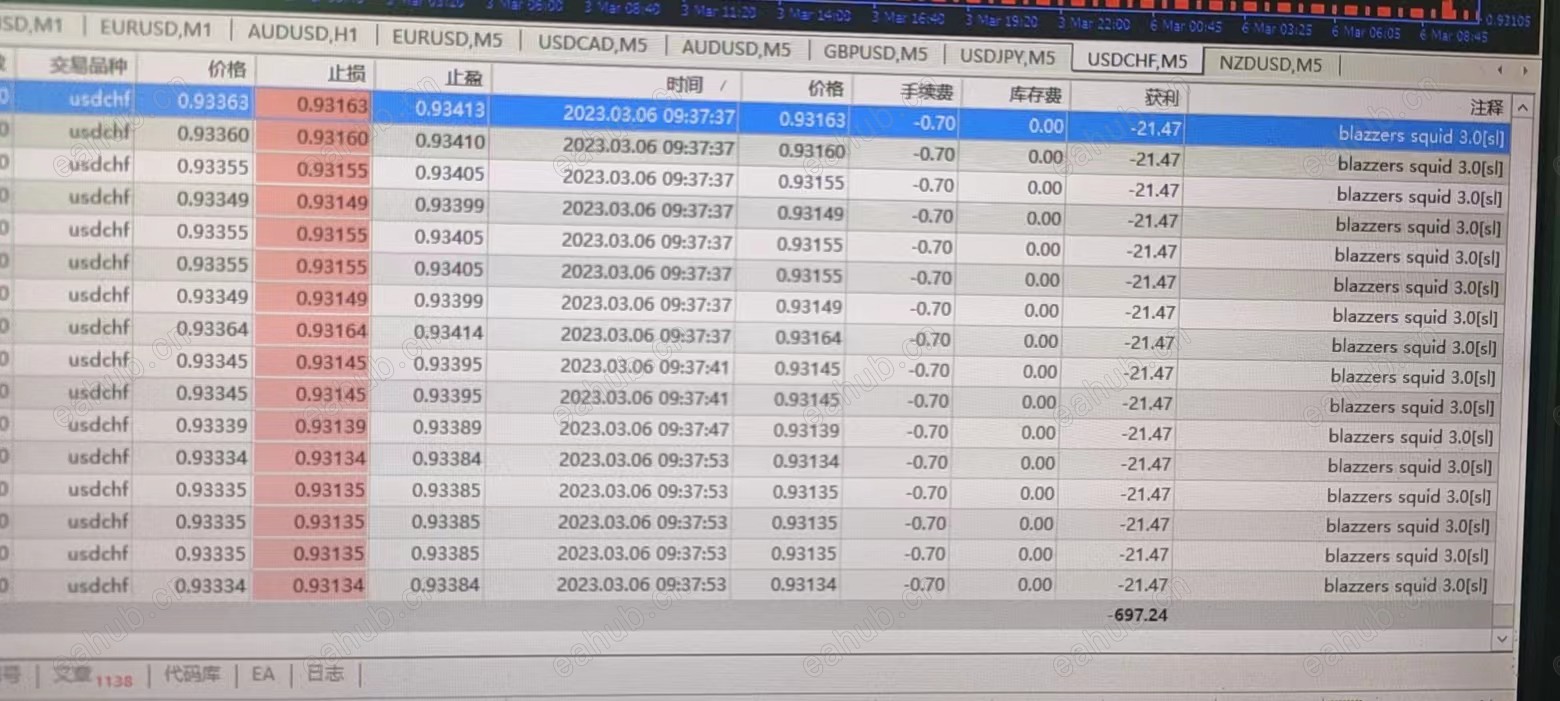
Task: Sort by the 库存费 column header
Action: point(1034,96)
